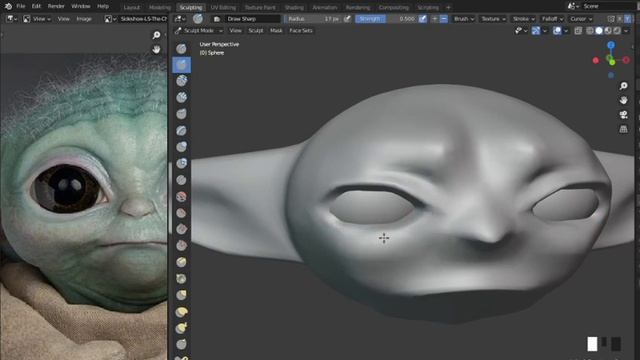Image resolution: width=640 pixels, height=360 pixels.
Task: Open the Sculpt Mode dropdown
Action: coord(199,31)
